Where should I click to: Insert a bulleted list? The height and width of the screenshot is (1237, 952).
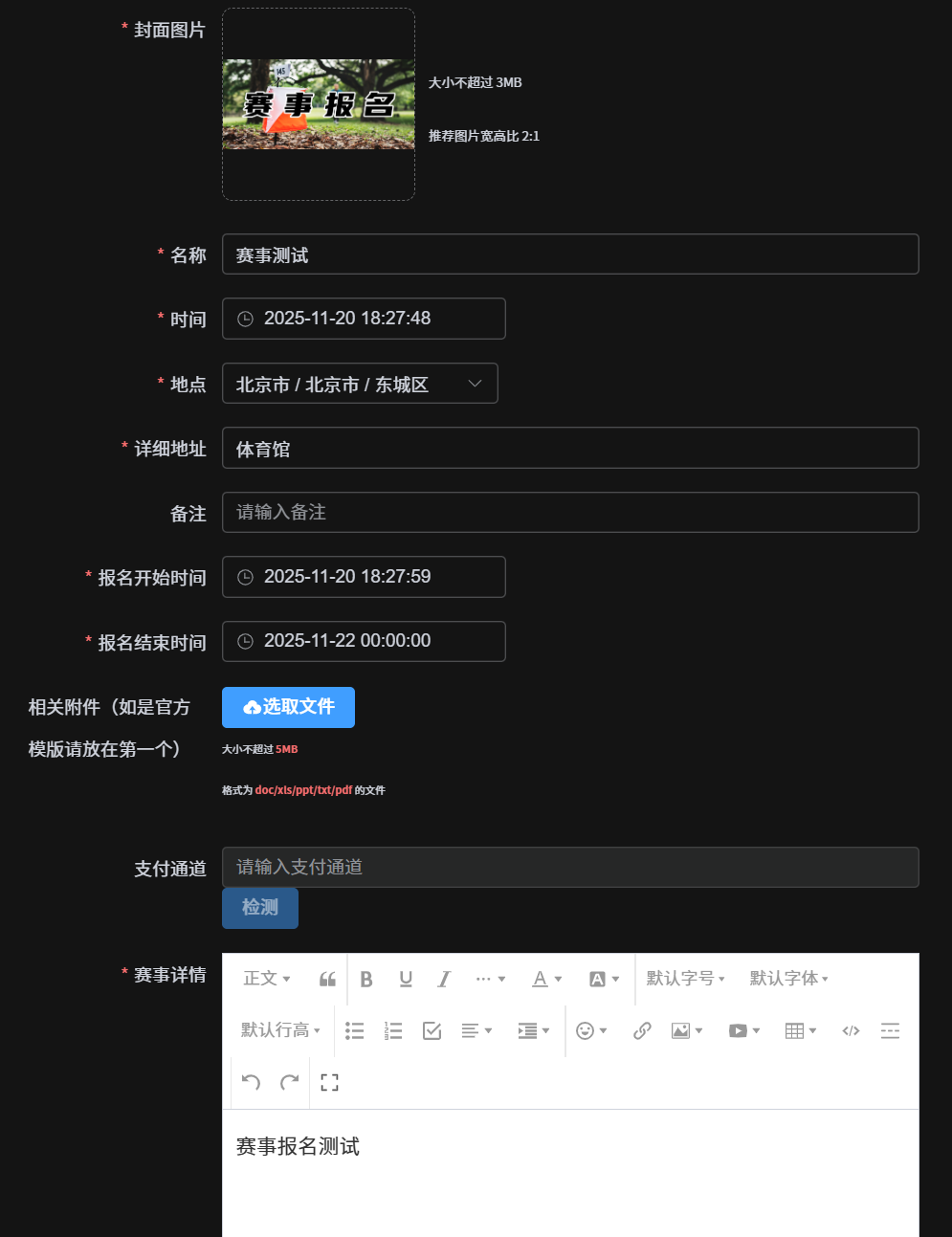355,1030
